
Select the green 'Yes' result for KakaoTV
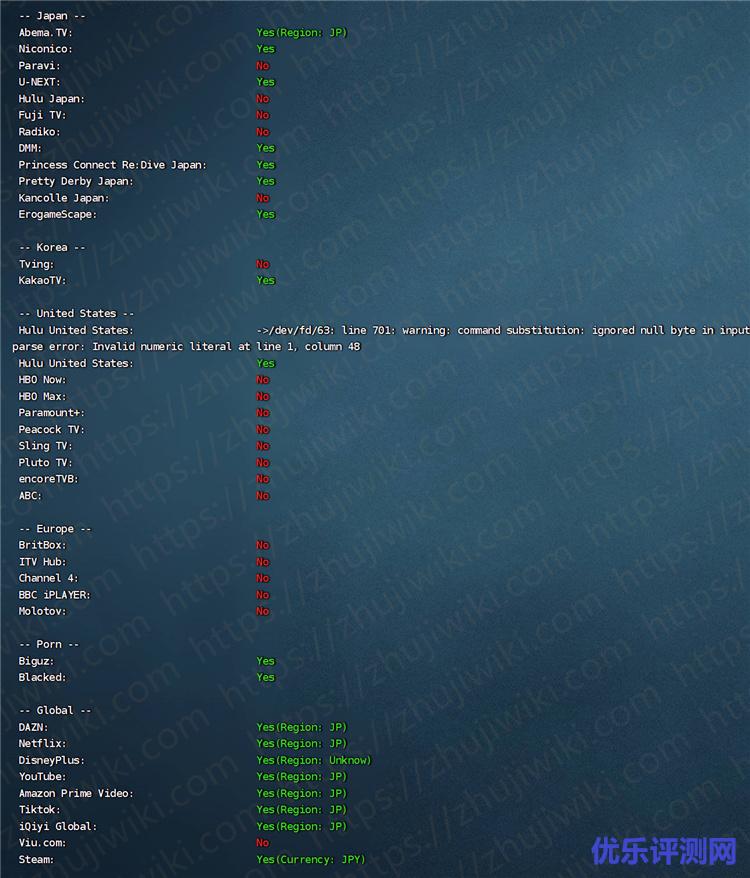coord(265,280)
